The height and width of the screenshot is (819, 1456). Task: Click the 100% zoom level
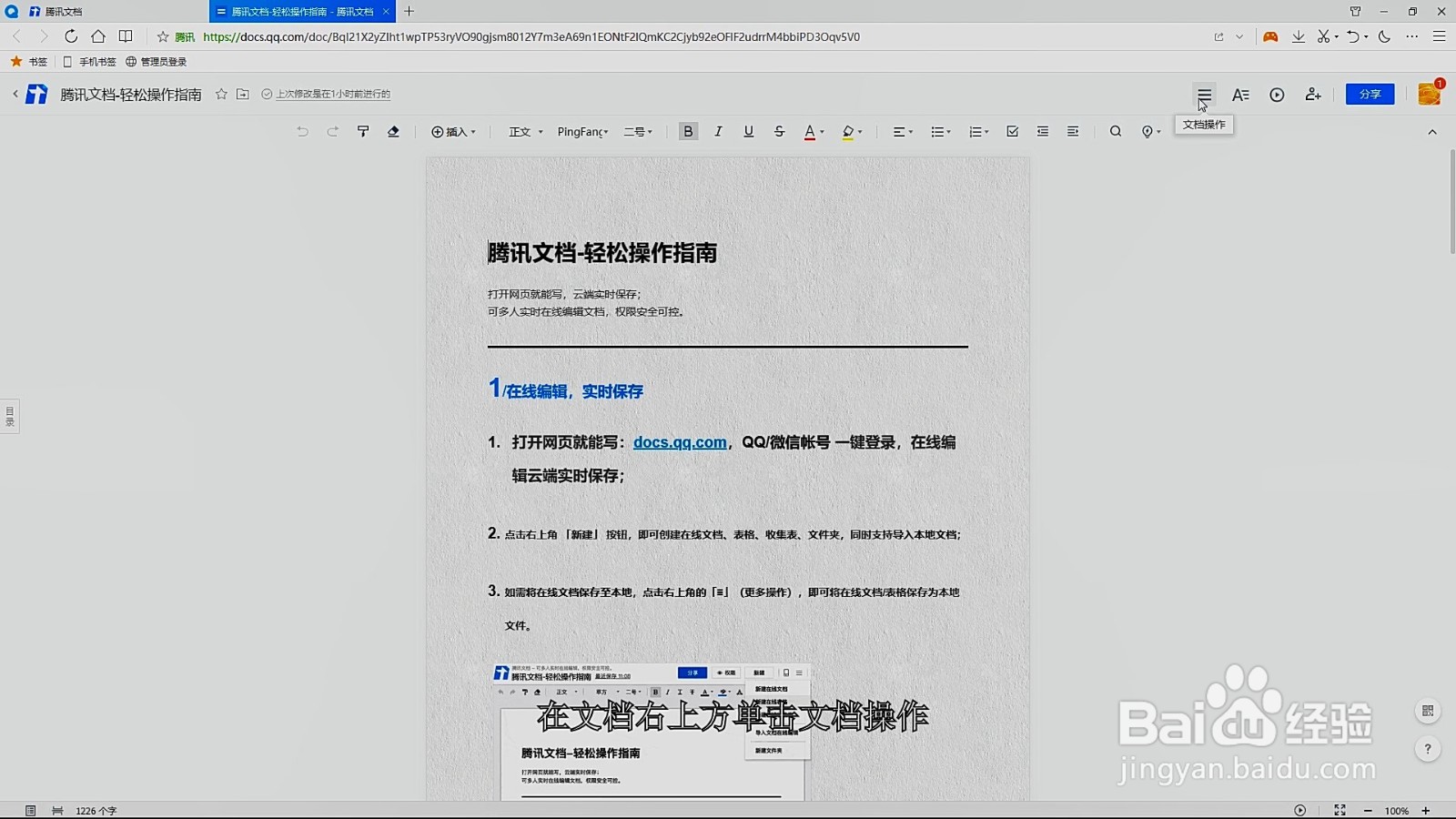click(x=1397, y=811)
